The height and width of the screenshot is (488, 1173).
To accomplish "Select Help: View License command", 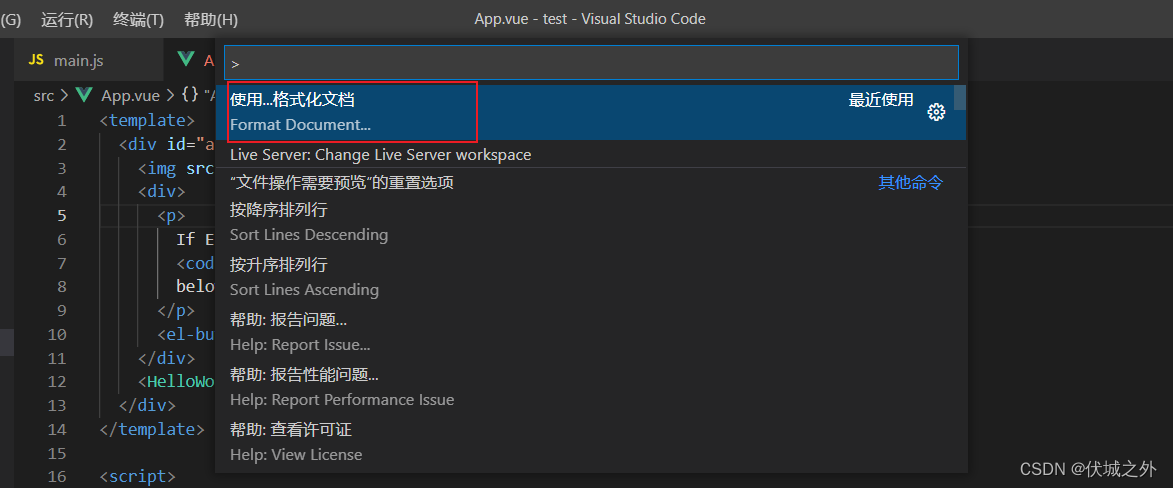I will click(x=296, y=442).
